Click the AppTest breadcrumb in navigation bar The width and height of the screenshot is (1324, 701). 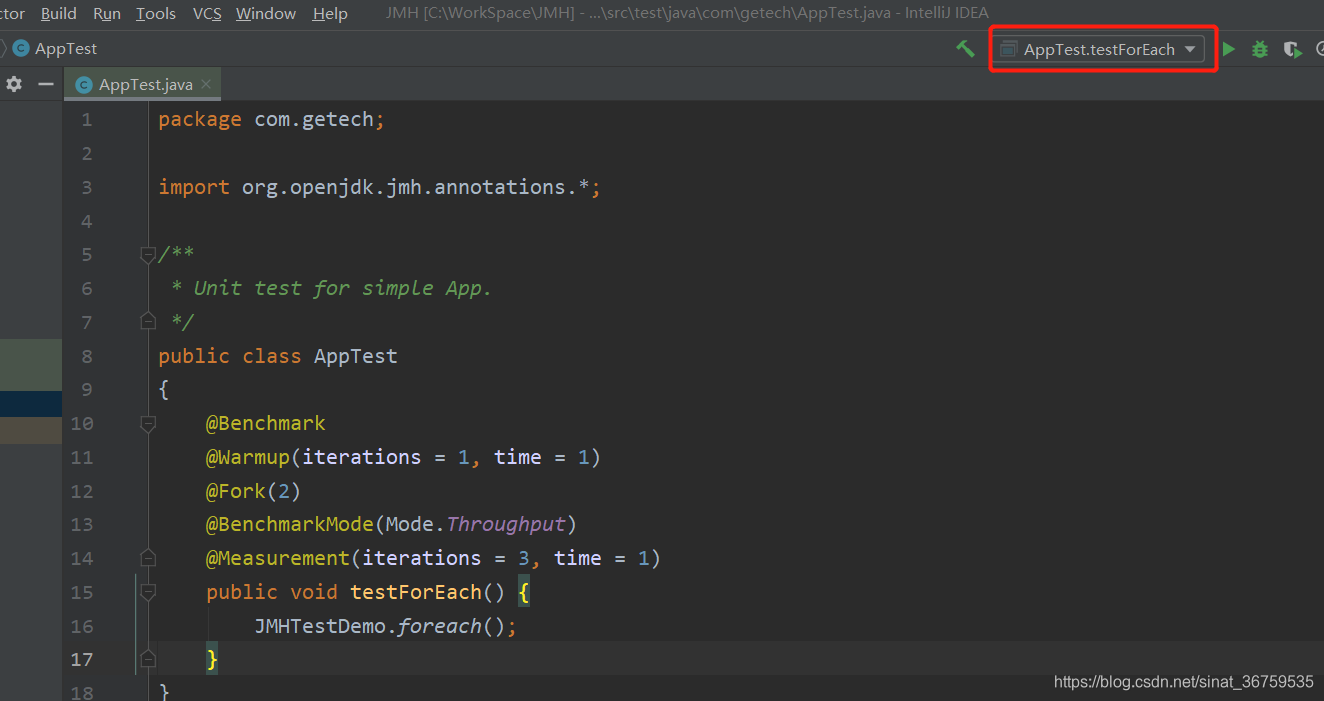(55, 48)
